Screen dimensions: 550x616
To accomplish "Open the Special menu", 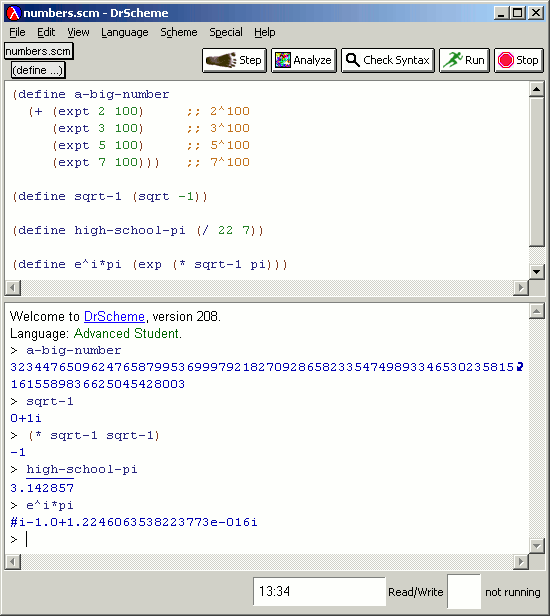I will (x=226, y=32).
